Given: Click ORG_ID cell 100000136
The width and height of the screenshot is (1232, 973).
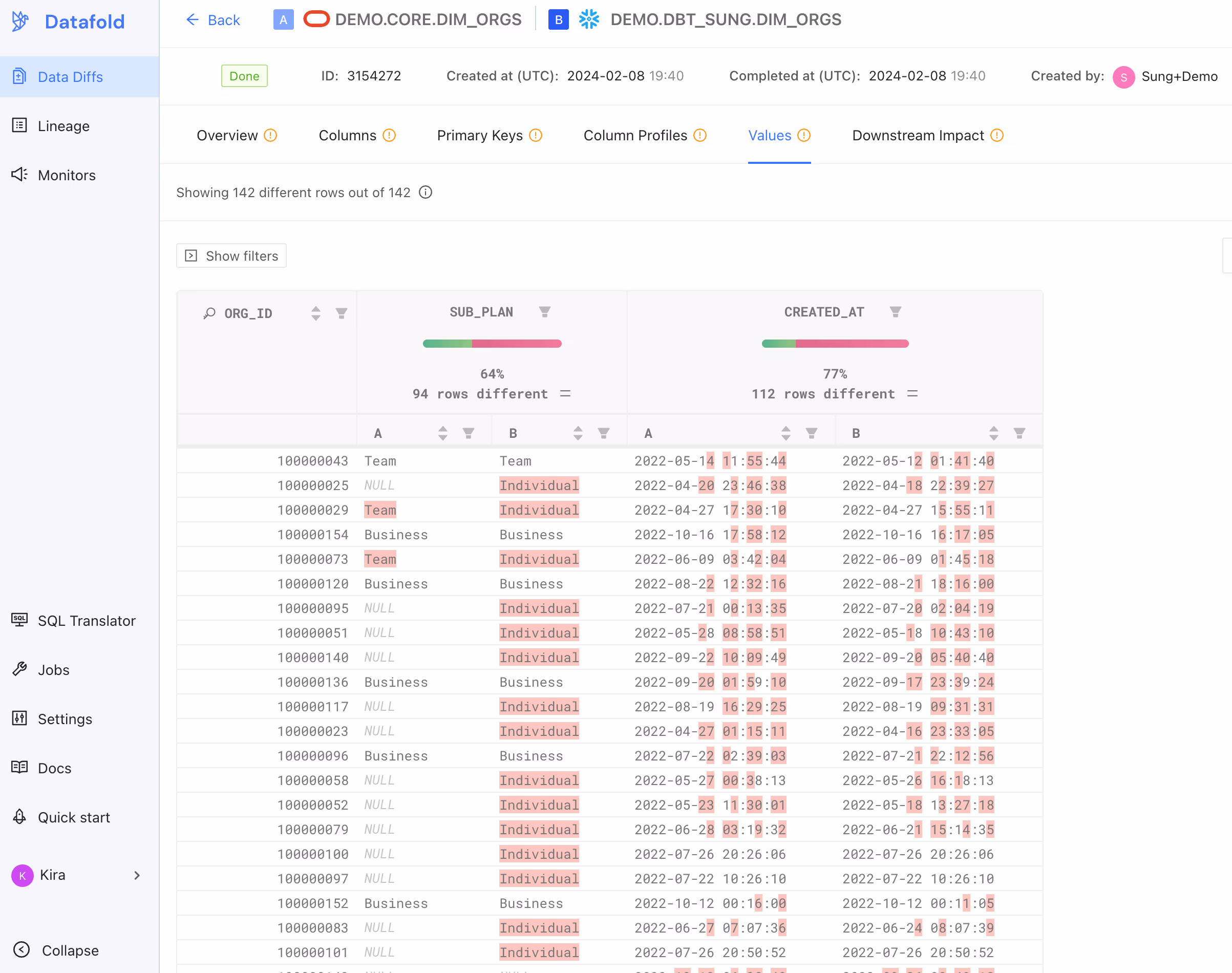Looking at the screenshot, I should [x=313, y=682].
